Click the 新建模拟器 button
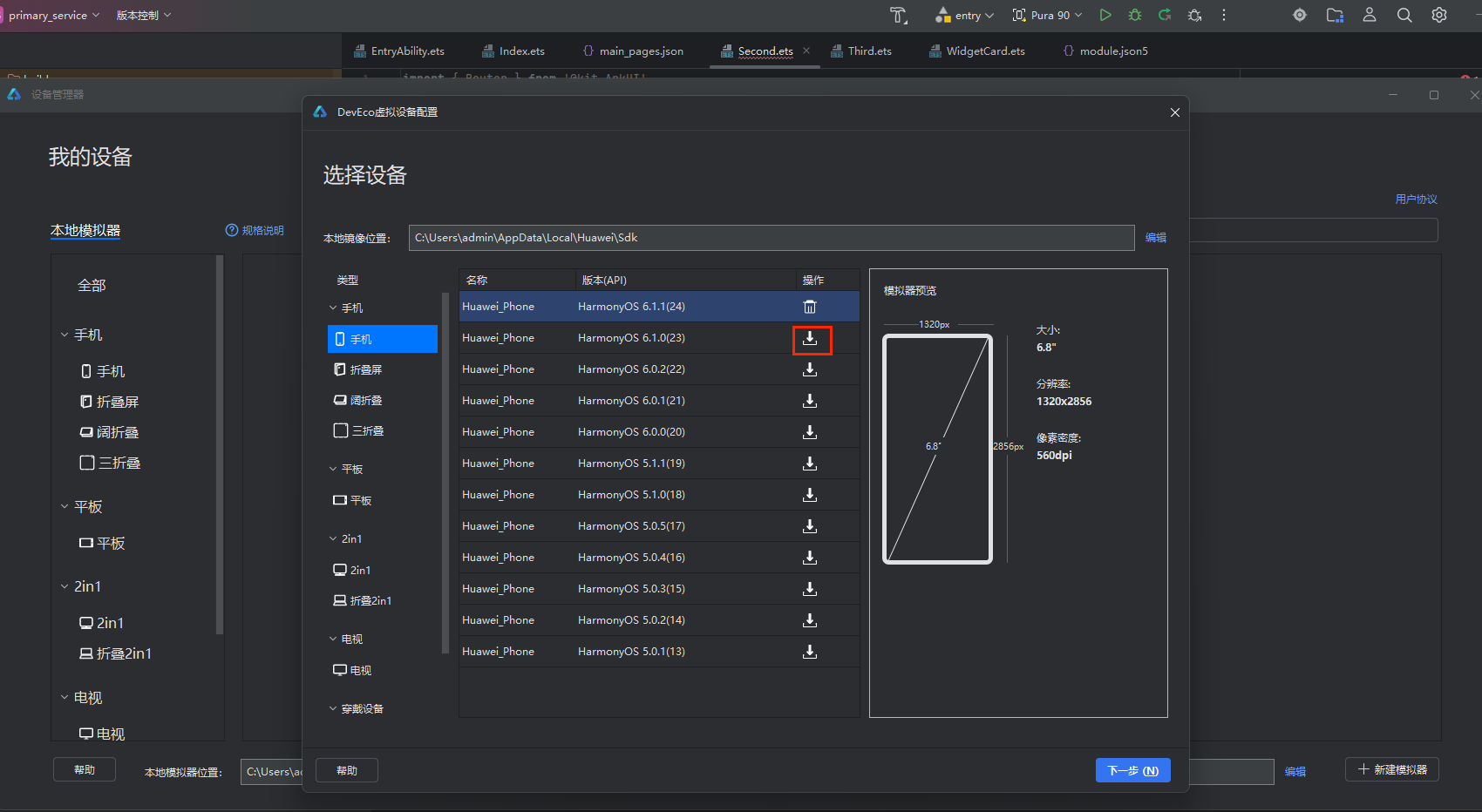The image size is (1482, 812). point(1392,769)
